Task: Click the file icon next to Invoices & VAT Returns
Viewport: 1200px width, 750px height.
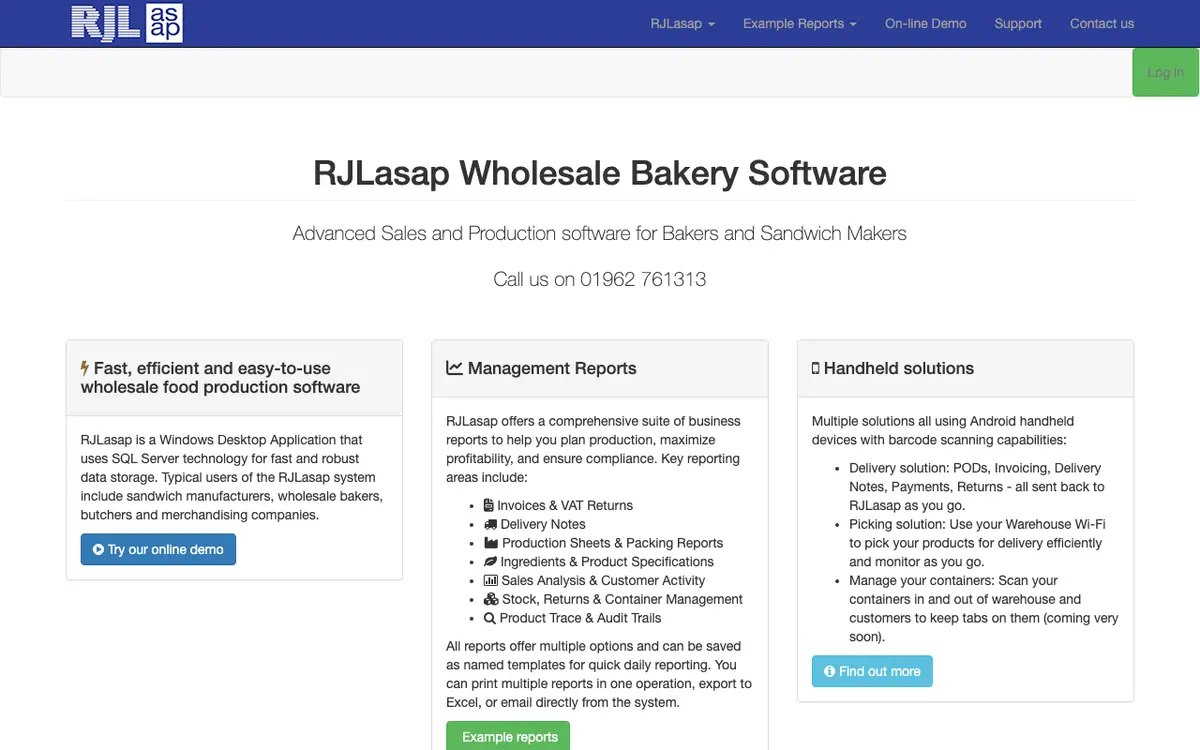Action: click(489, 505)
